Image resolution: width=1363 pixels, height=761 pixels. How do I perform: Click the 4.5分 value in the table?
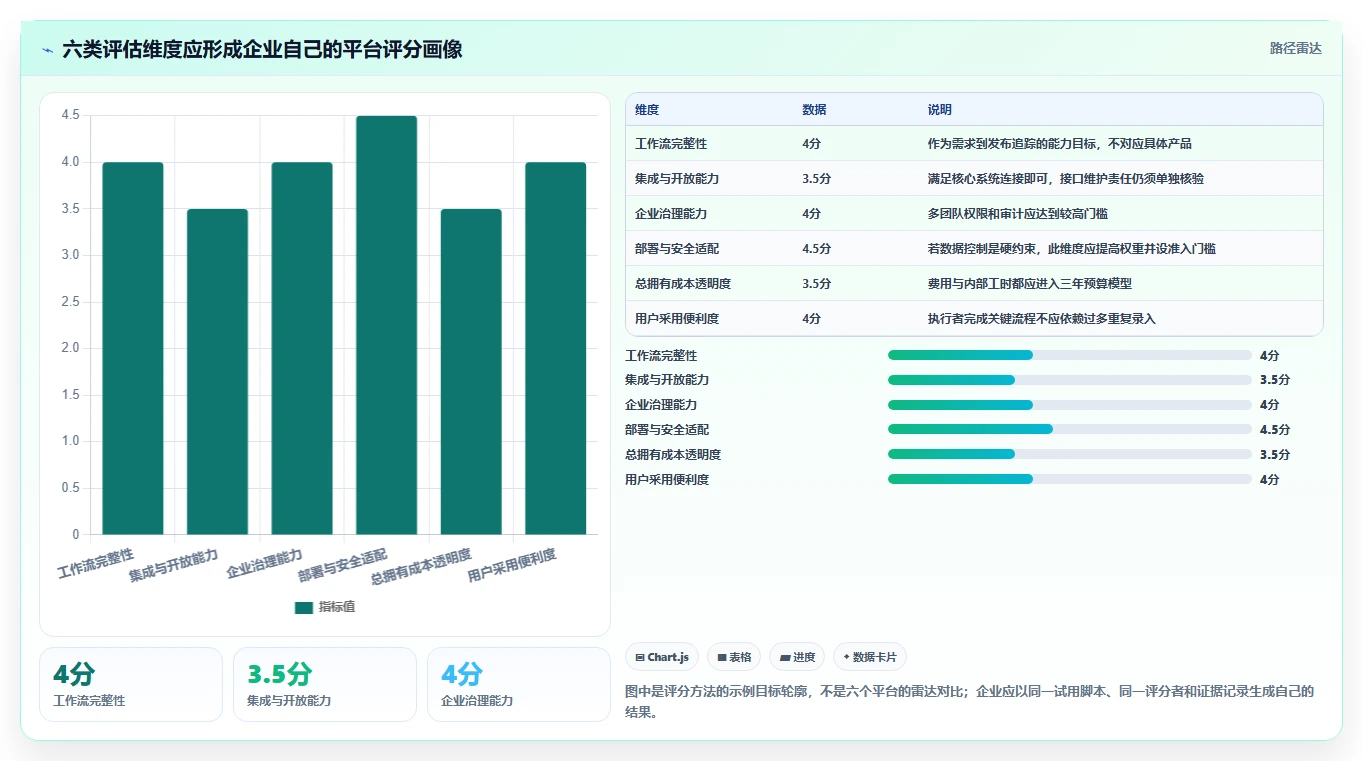click(x=816, y=249)
